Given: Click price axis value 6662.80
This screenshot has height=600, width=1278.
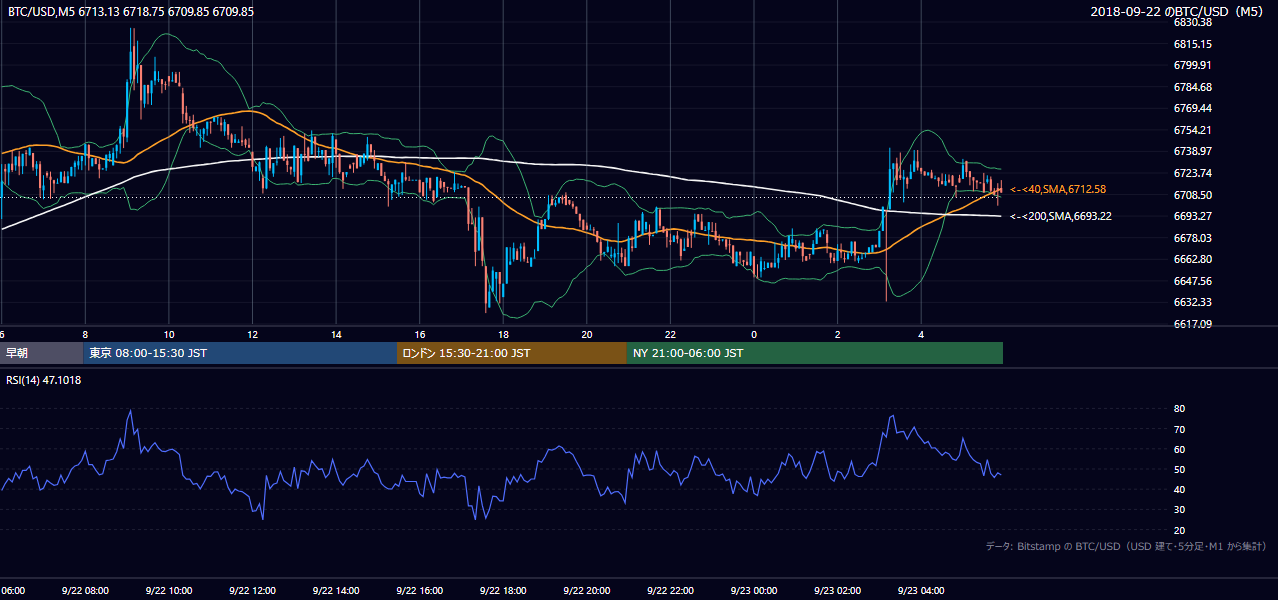Looking at the screenshot, I should [x=1193, y=259].
